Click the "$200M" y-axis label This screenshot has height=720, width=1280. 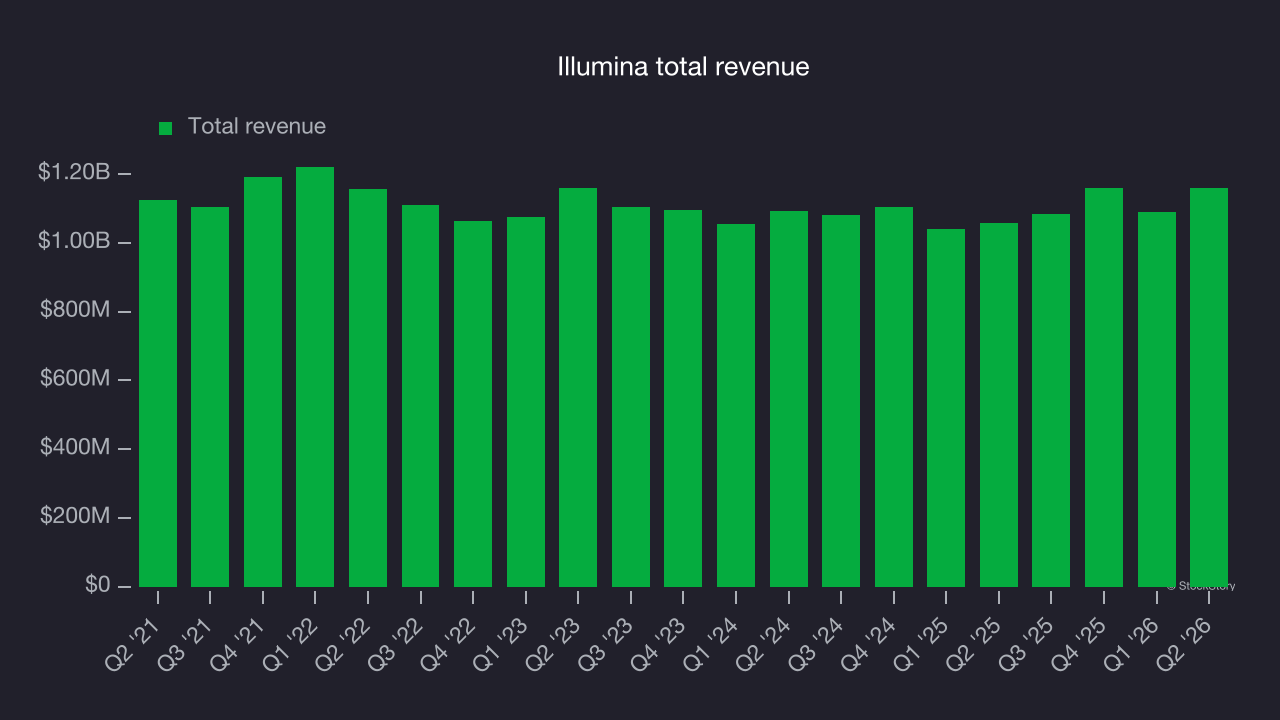click(x=75, y=516)
